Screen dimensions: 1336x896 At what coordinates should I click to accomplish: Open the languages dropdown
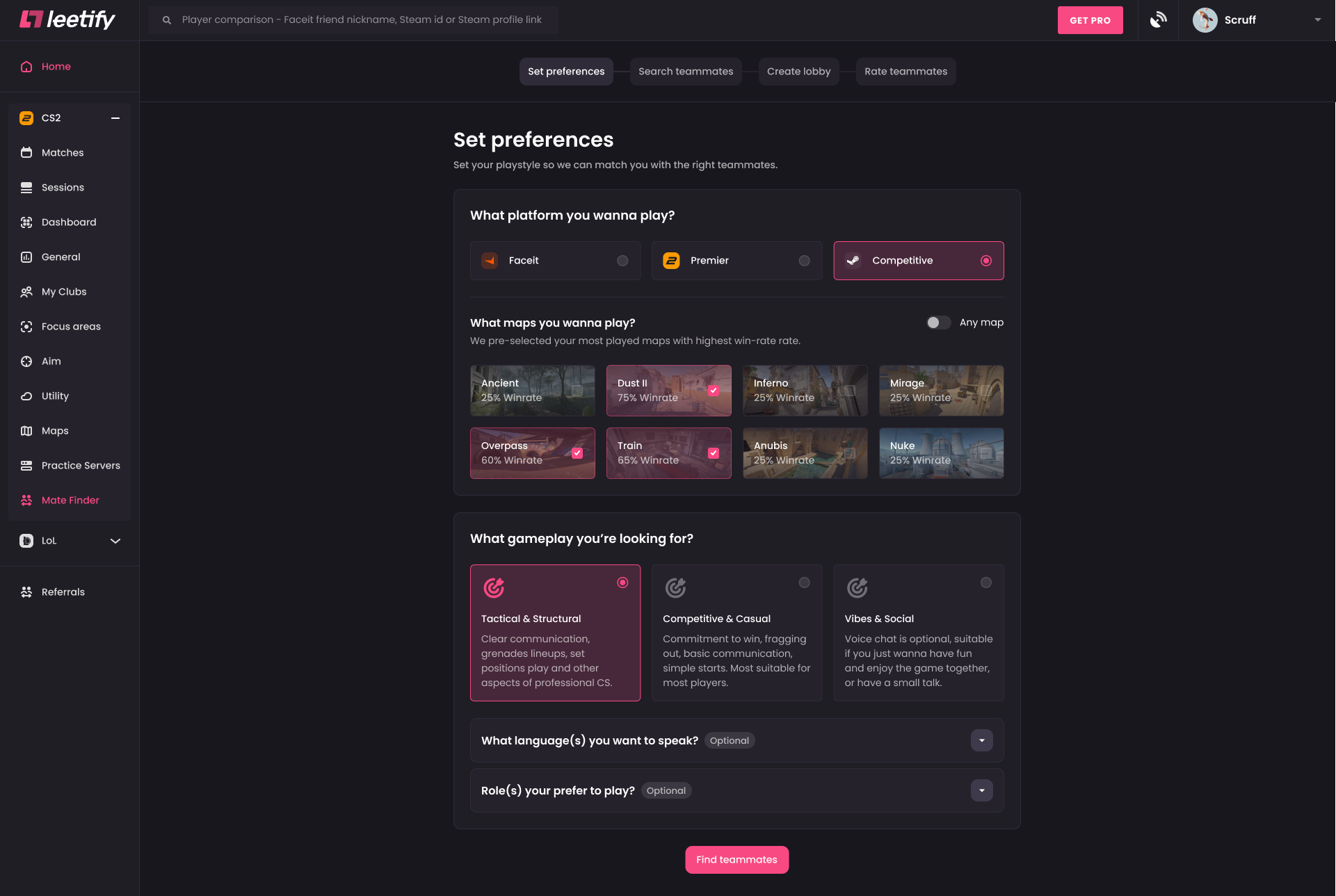pos(981,740)
